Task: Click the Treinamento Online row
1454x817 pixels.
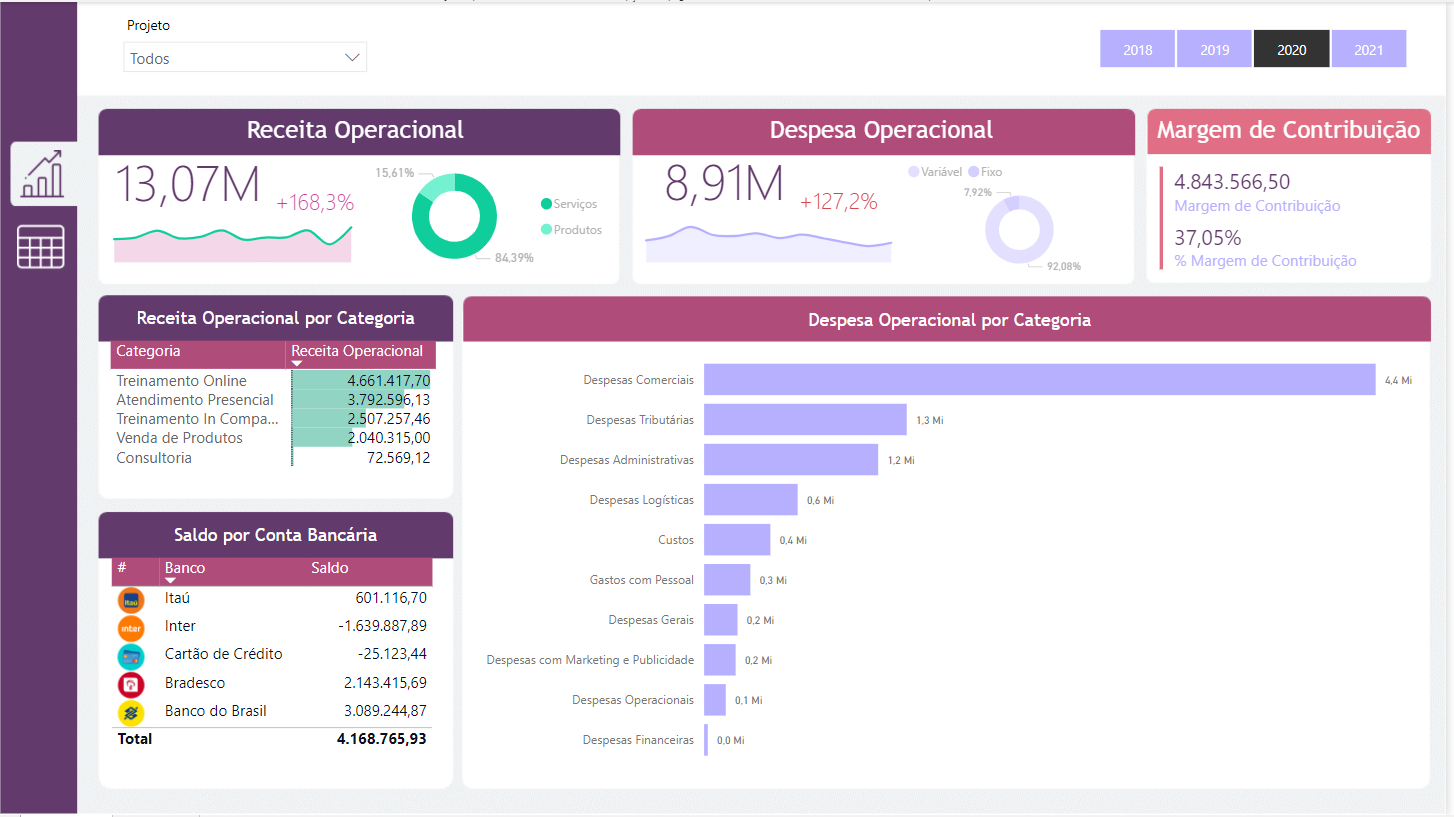Action: 273,381
